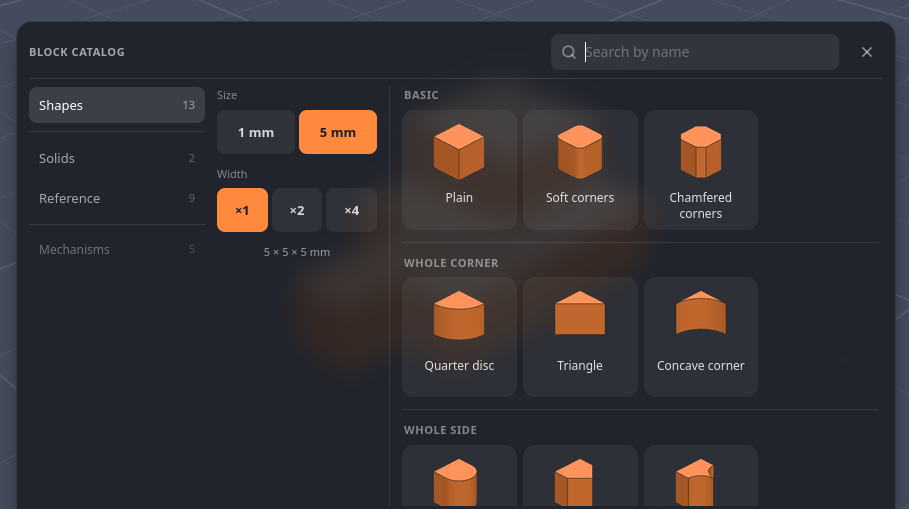Open the Shapes category
The height and width of the screenshot is (509, 909).
tap(117, 105)
